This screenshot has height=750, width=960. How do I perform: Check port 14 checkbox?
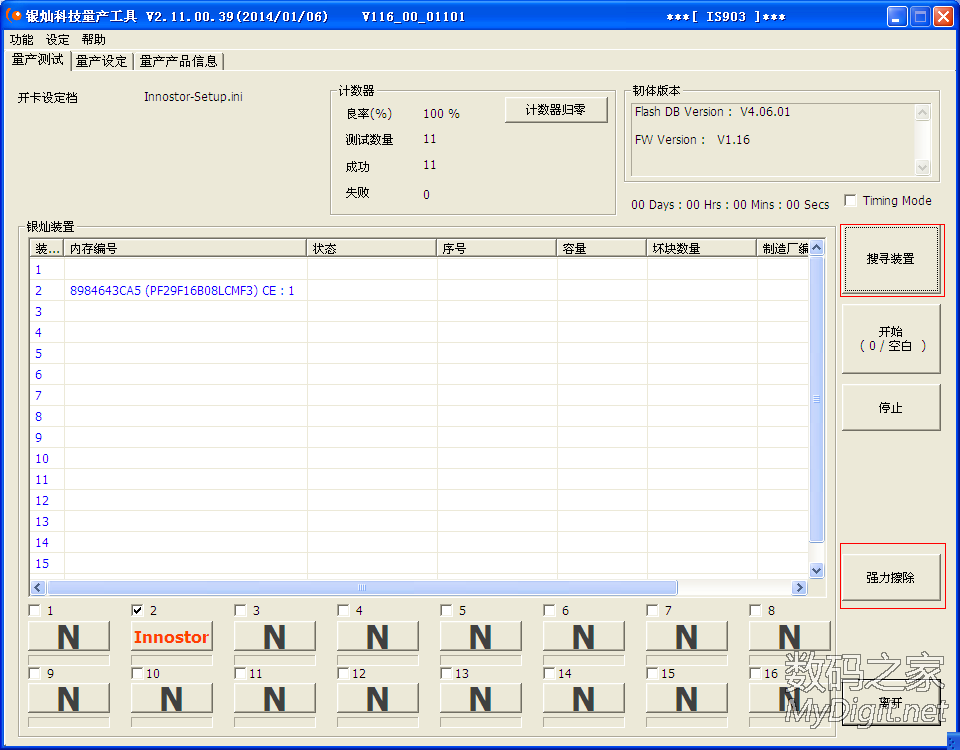[549, 673]
